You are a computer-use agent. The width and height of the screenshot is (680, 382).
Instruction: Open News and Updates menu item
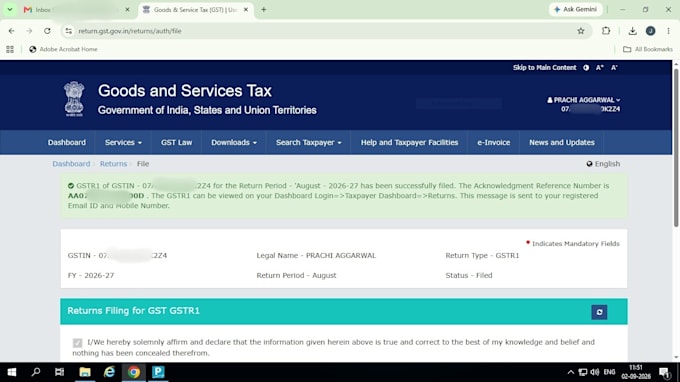[562, 143]
